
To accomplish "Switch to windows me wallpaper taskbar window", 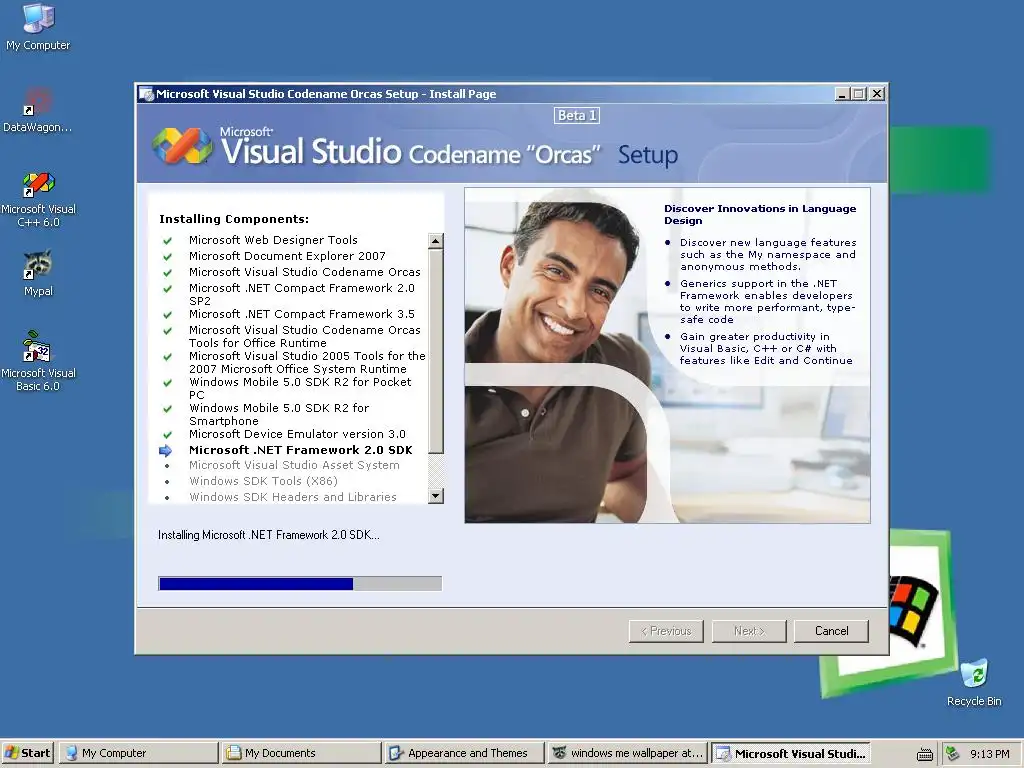I will tap(627, 753).
